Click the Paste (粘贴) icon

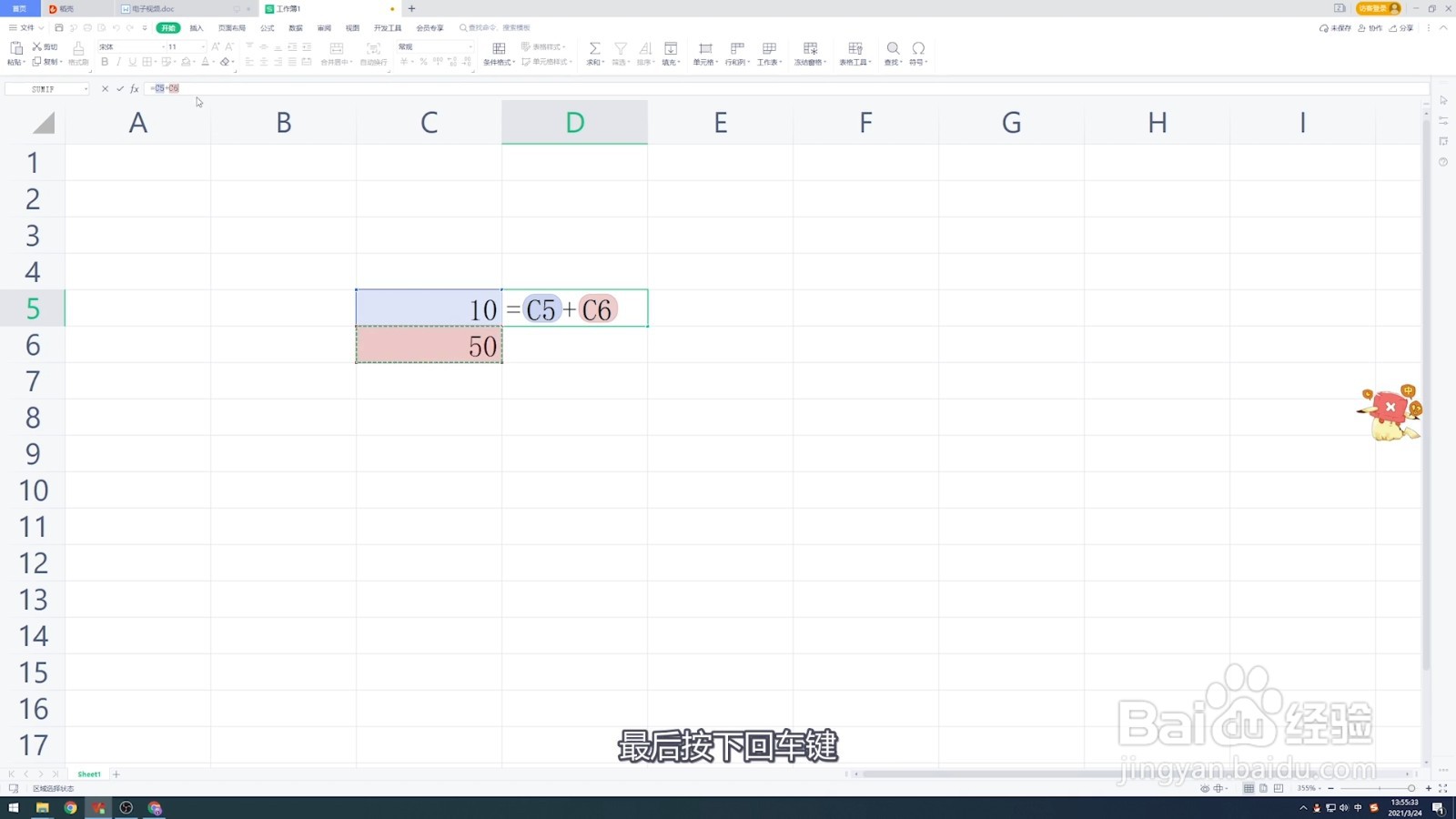tap(15, 48)
